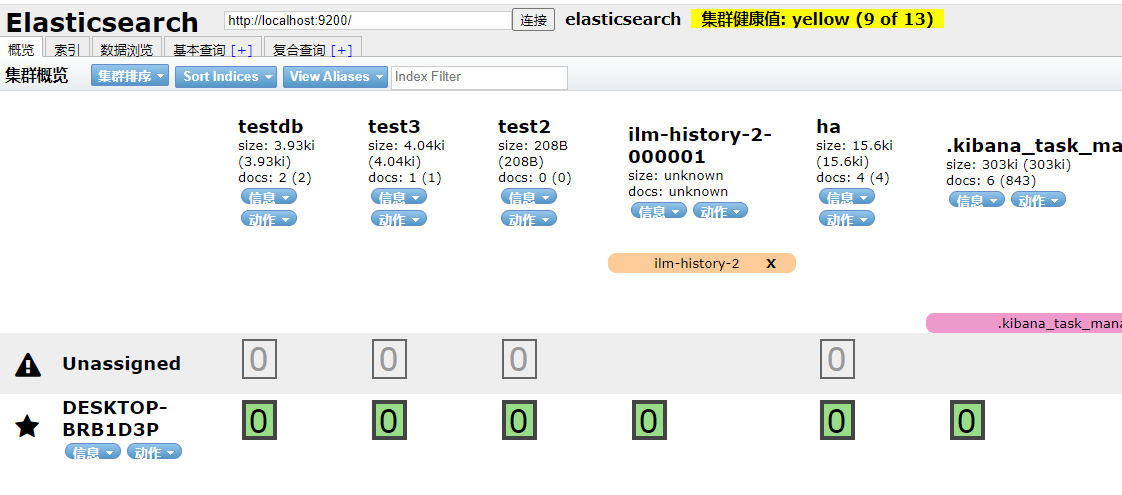Switch to the 概览 tab
This screenshot has width=1122, height=495.
click(x=21, y=49)
